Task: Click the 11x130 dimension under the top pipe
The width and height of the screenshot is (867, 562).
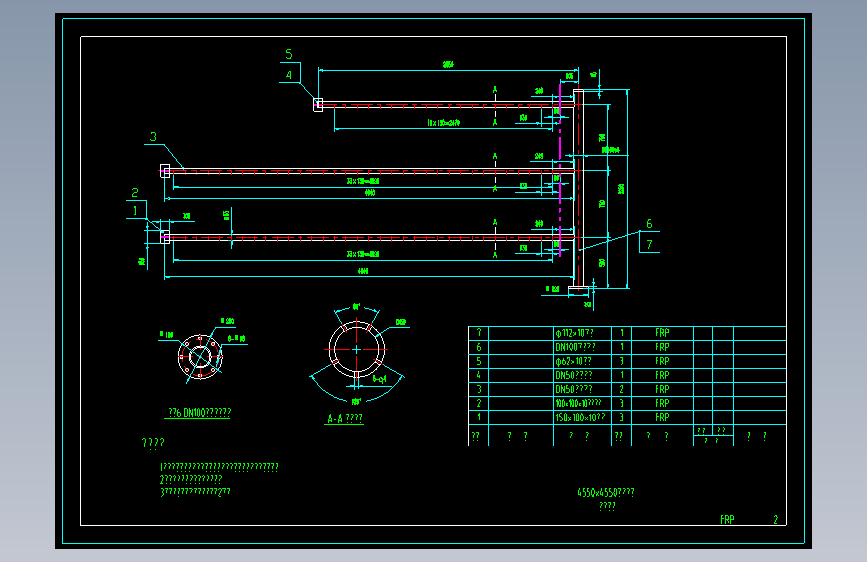Action: click(x=443, y=123)
